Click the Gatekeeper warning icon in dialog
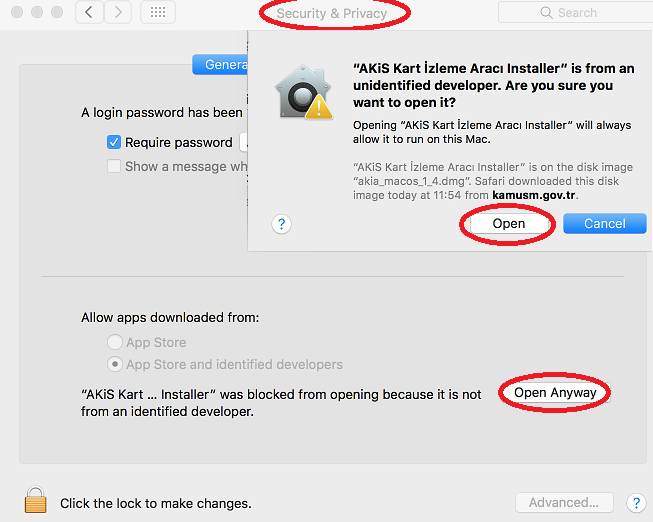 tap(304, 93)
